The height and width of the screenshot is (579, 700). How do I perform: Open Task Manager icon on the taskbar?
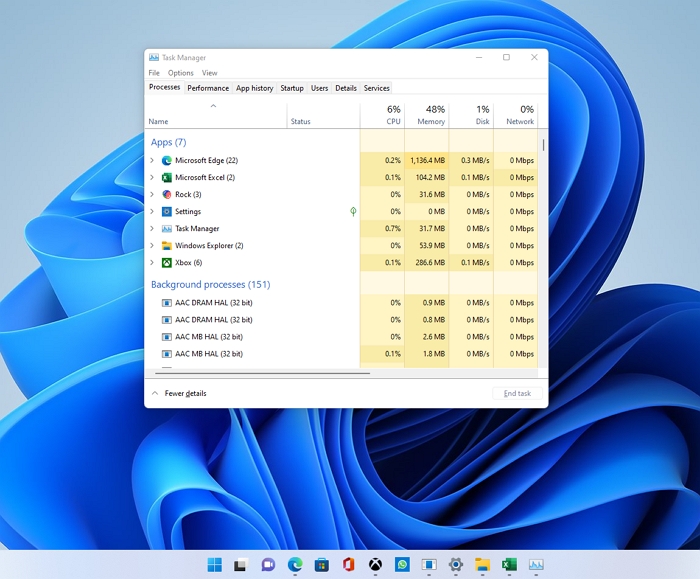(x=536, y=565)
